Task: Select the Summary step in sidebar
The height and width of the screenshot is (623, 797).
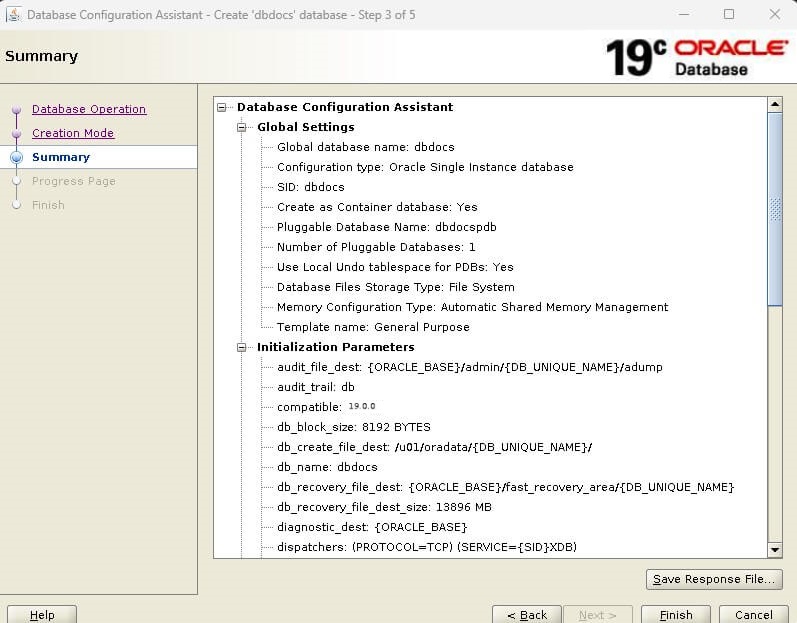Action: [61, 157]
